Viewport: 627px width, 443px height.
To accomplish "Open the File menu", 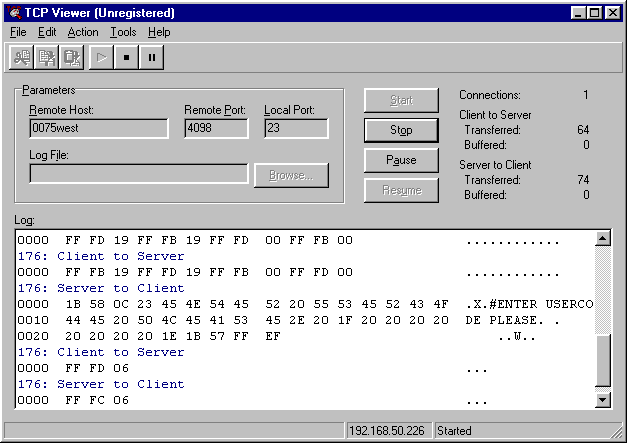I will pyautogui.click(x=18, y=32).
